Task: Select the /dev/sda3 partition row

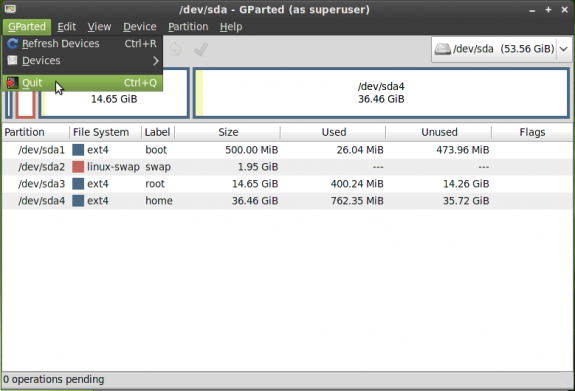Action: (288, 184)
